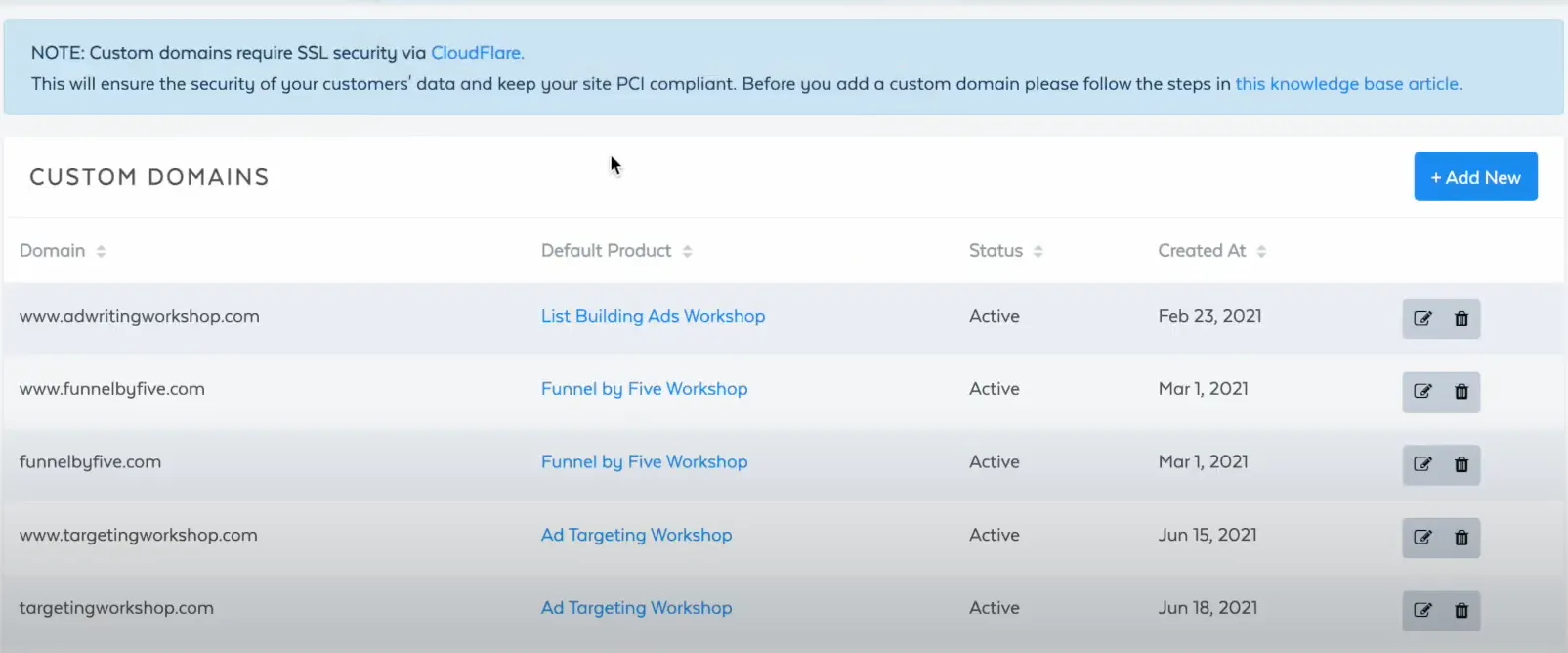This screenshot has height=653, width=1568.
Task: Edit the targetingworkshop.com domain created Jun 18
Action: (x=1422, y=611)
